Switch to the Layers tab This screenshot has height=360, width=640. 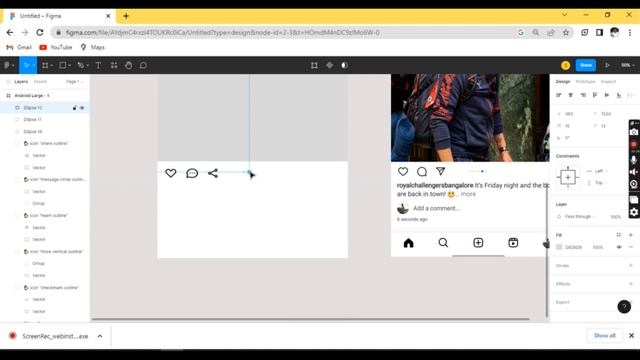point(21,82)
